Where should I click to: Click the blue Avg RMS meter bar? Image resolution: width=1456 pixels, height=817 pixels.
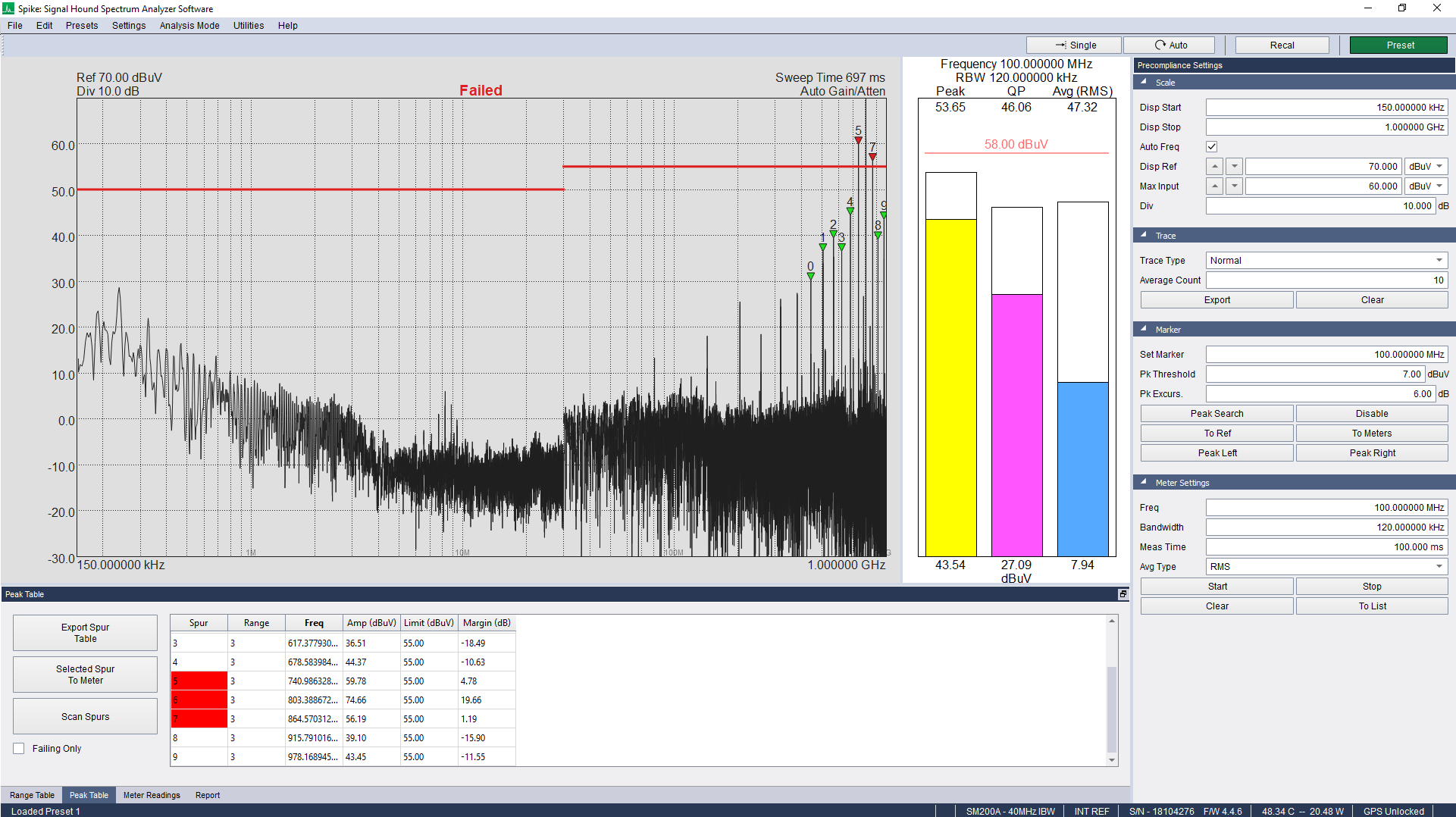[x=1083, y=469]
